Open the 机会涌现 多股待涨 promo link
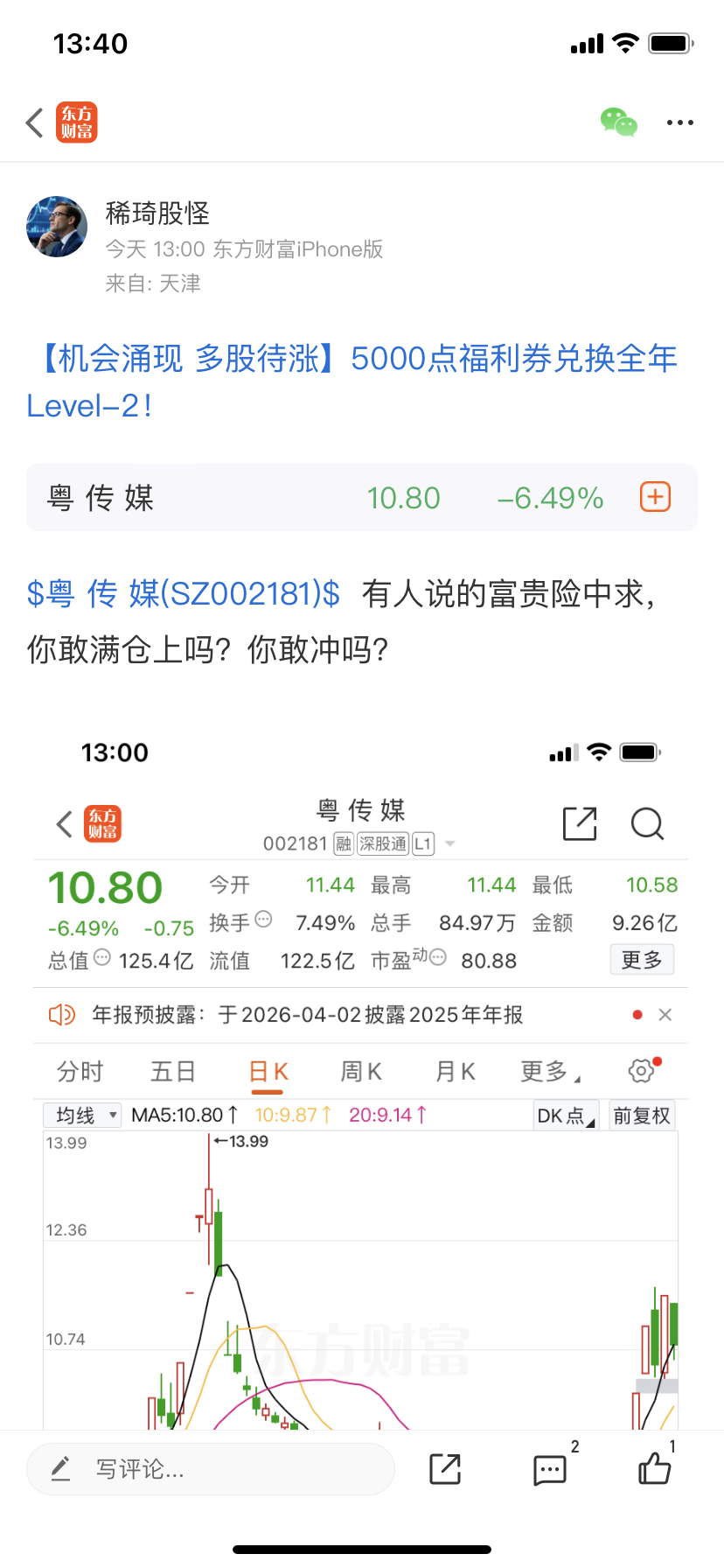The image size is (724, 1568). tap(352, 381)
